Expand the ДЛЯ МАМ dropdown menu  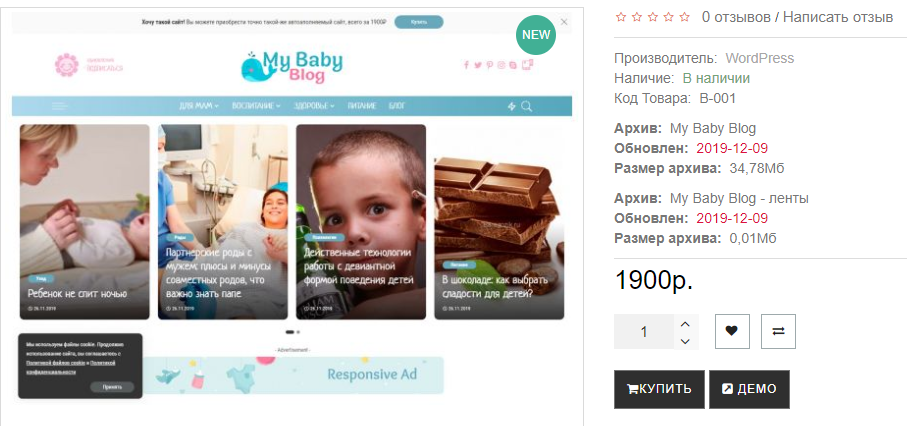(x=199, y=106)
